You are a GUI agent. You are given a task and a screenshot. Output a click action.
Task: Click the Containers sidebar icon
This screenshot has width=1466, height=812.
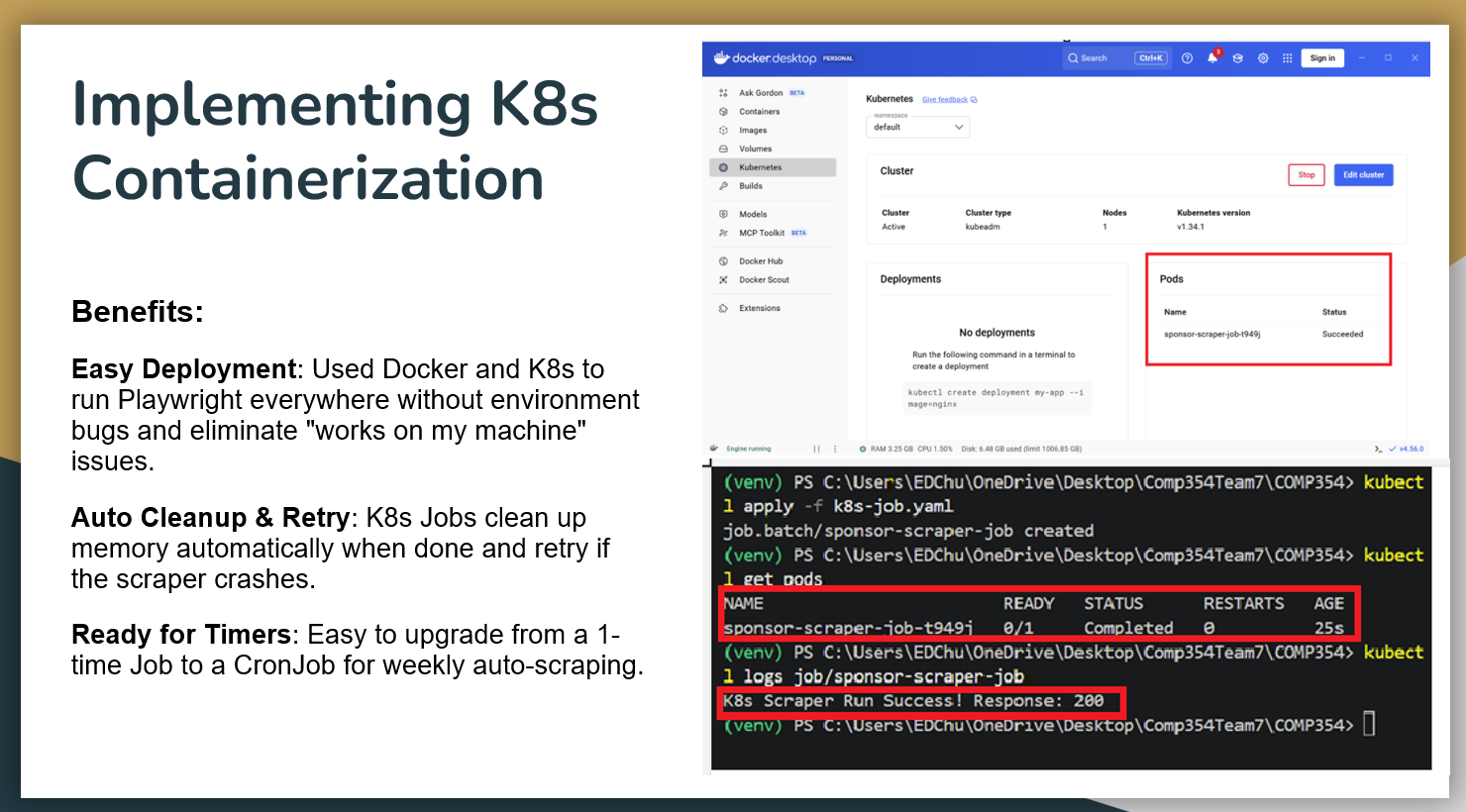click(723, 112)
